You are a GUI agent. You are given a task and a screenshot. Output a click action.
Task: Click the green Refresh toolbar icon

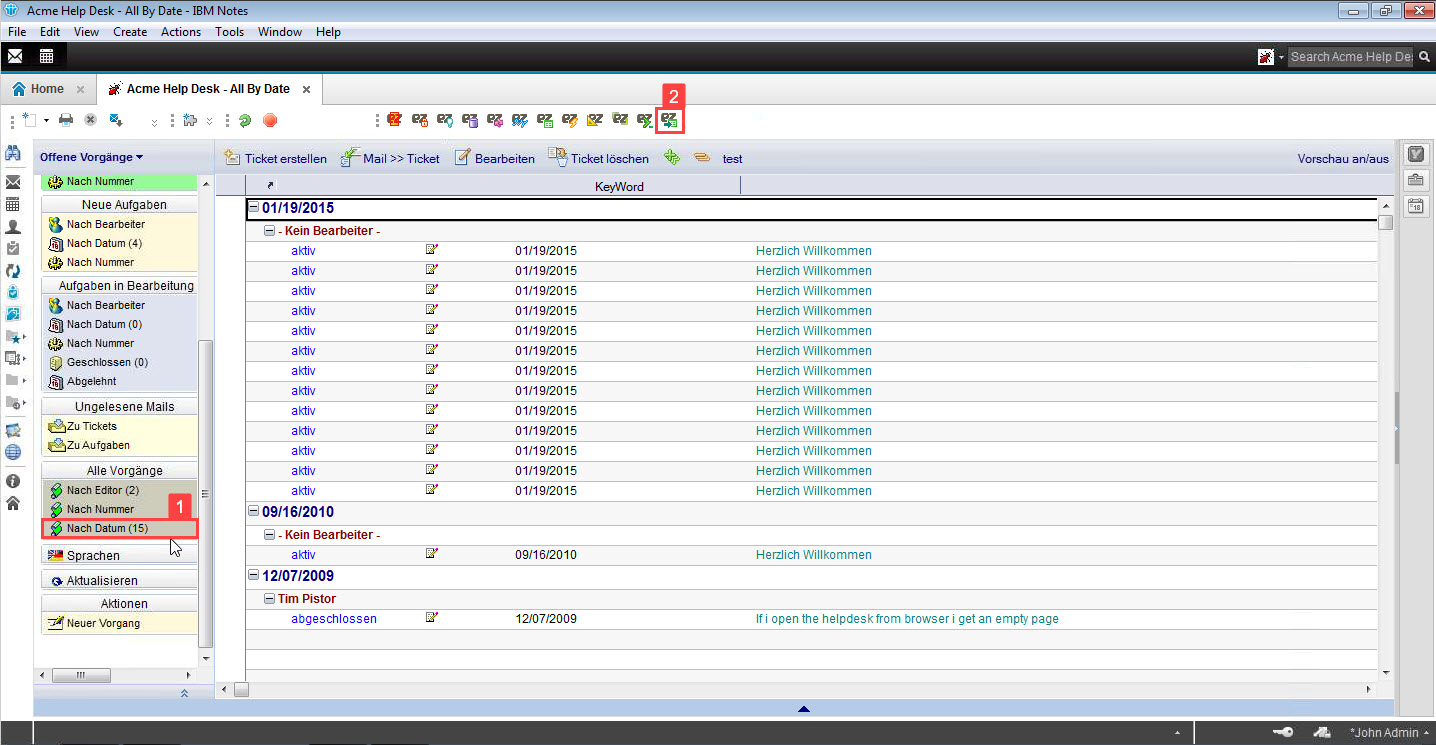(245, 120)
